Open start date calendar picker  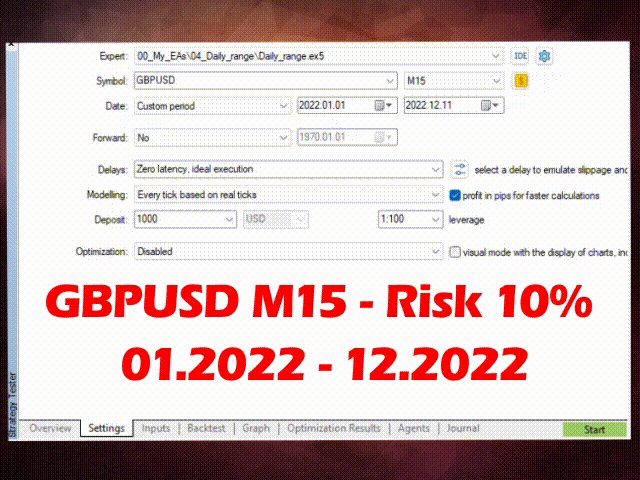pyautogui.click(x=383, y=105)
